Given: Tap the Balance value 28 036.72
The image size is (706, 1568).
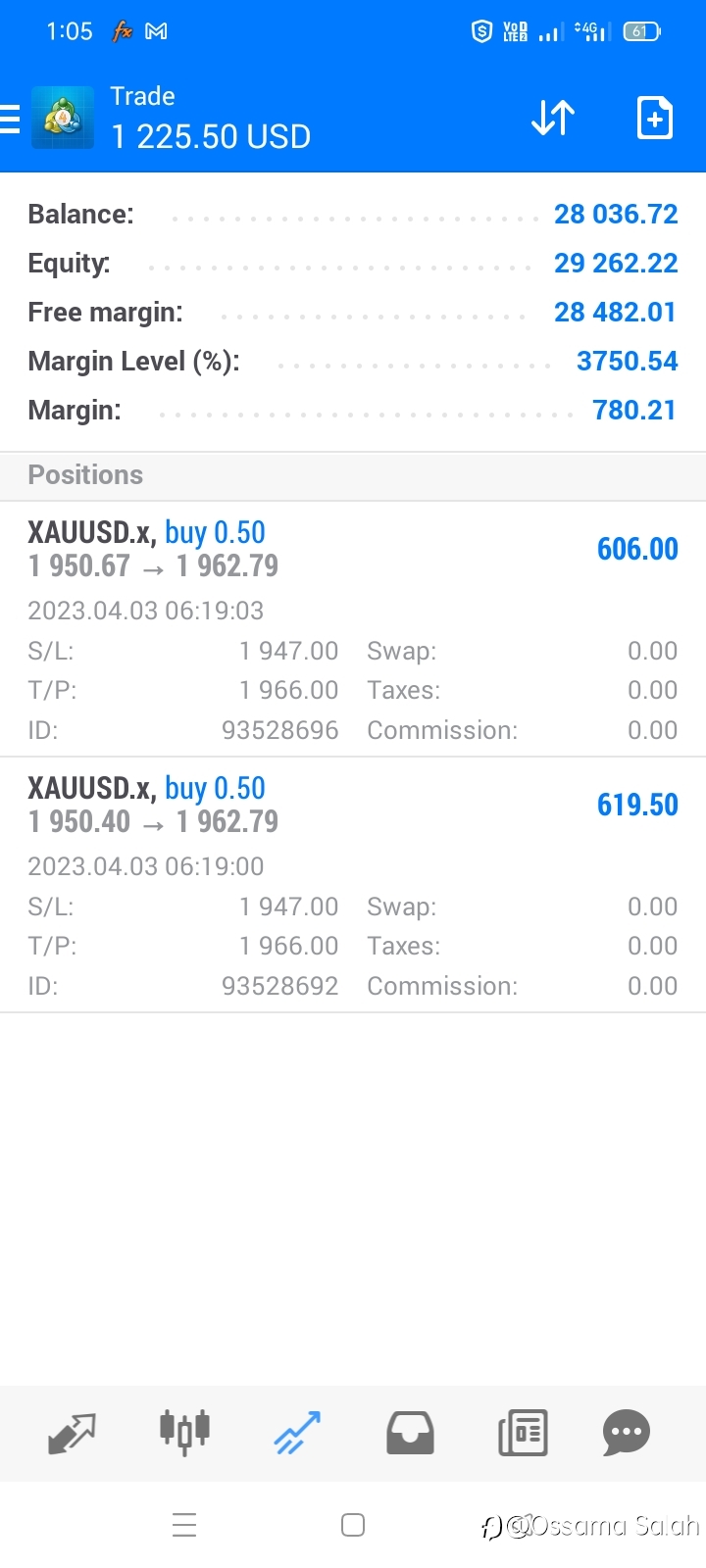Looking at the screenshot, I should [x=616, y=214].
